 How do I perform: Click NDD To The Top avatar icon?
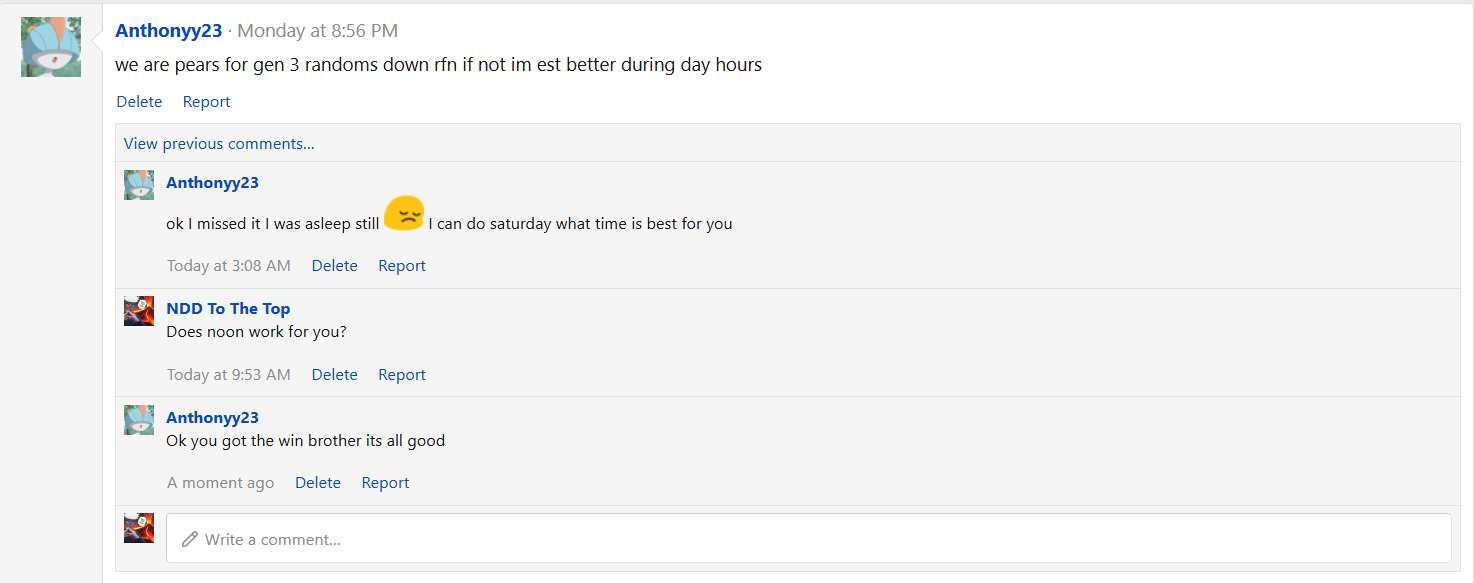coord(139,311)
